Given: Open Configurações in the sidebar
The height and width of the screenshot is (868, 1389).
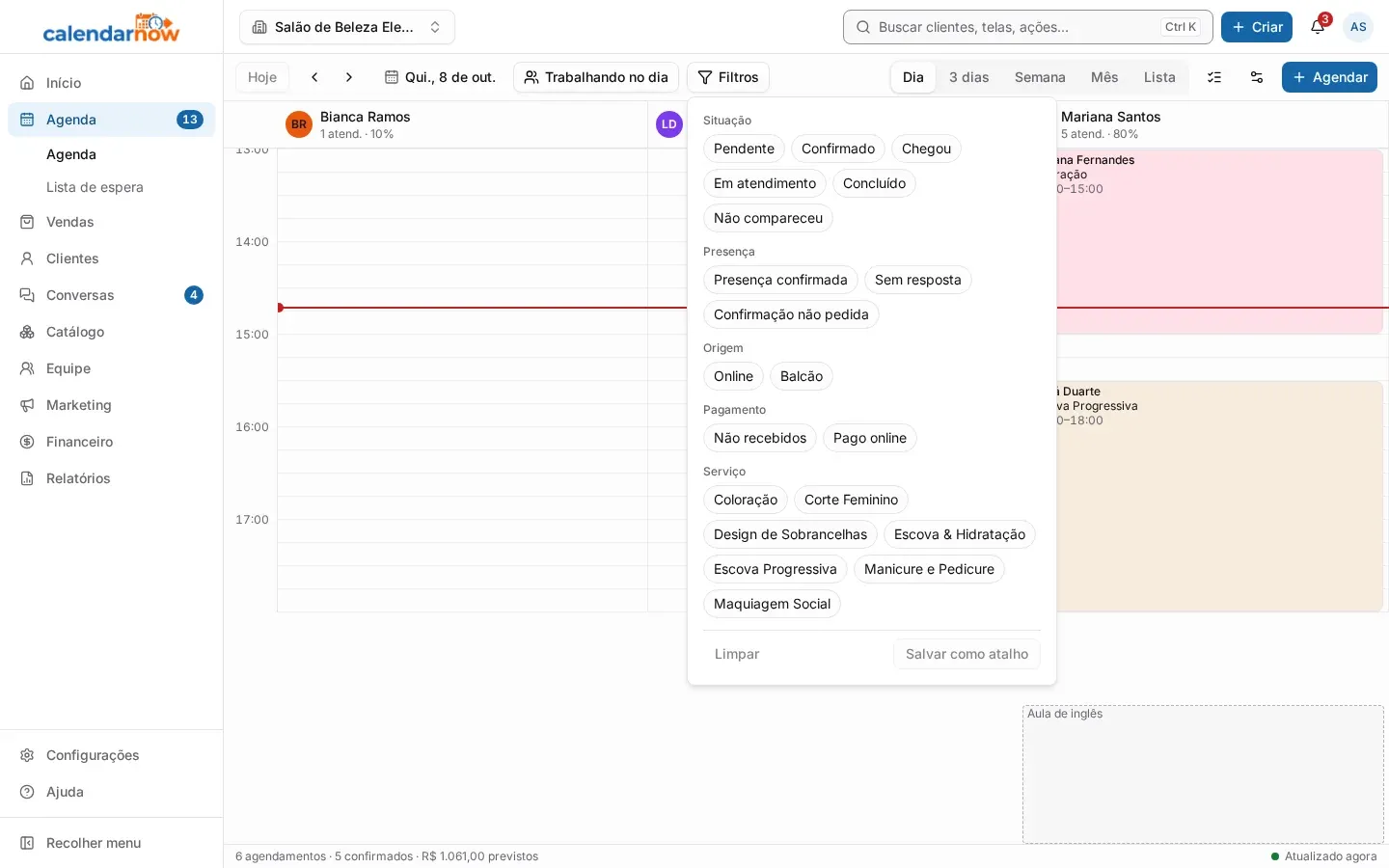Looking at the screenshot, I should 111,755.
